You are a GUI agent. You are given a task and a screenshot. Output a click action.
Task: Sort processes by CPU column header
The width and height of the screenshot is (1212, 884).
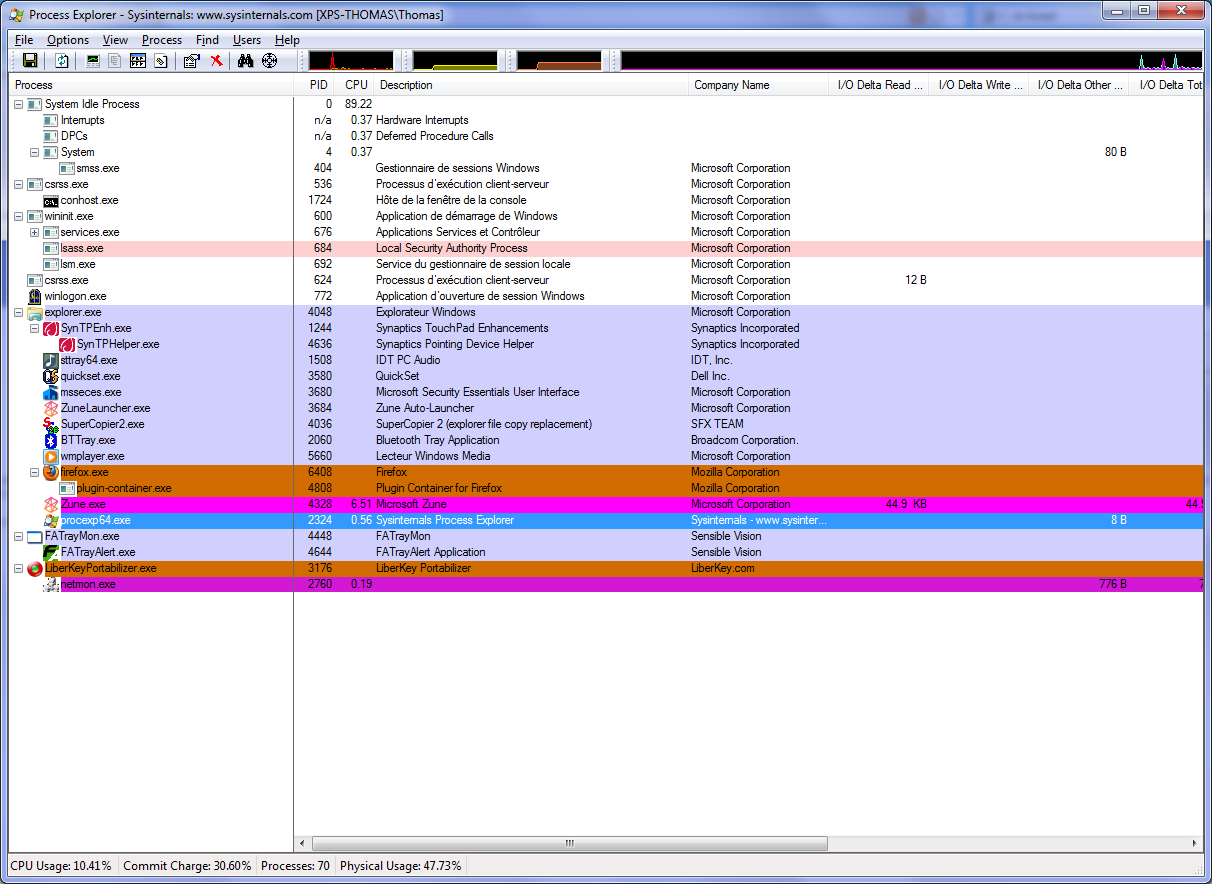click(356, 85)
